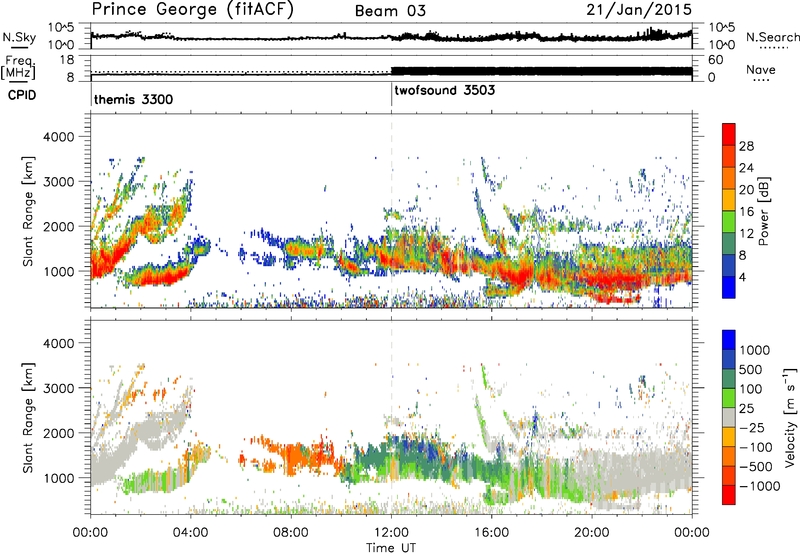Pick the bottom red segment of Velocity color bar
The image size is (800, 554).
(x=729, y=495)
